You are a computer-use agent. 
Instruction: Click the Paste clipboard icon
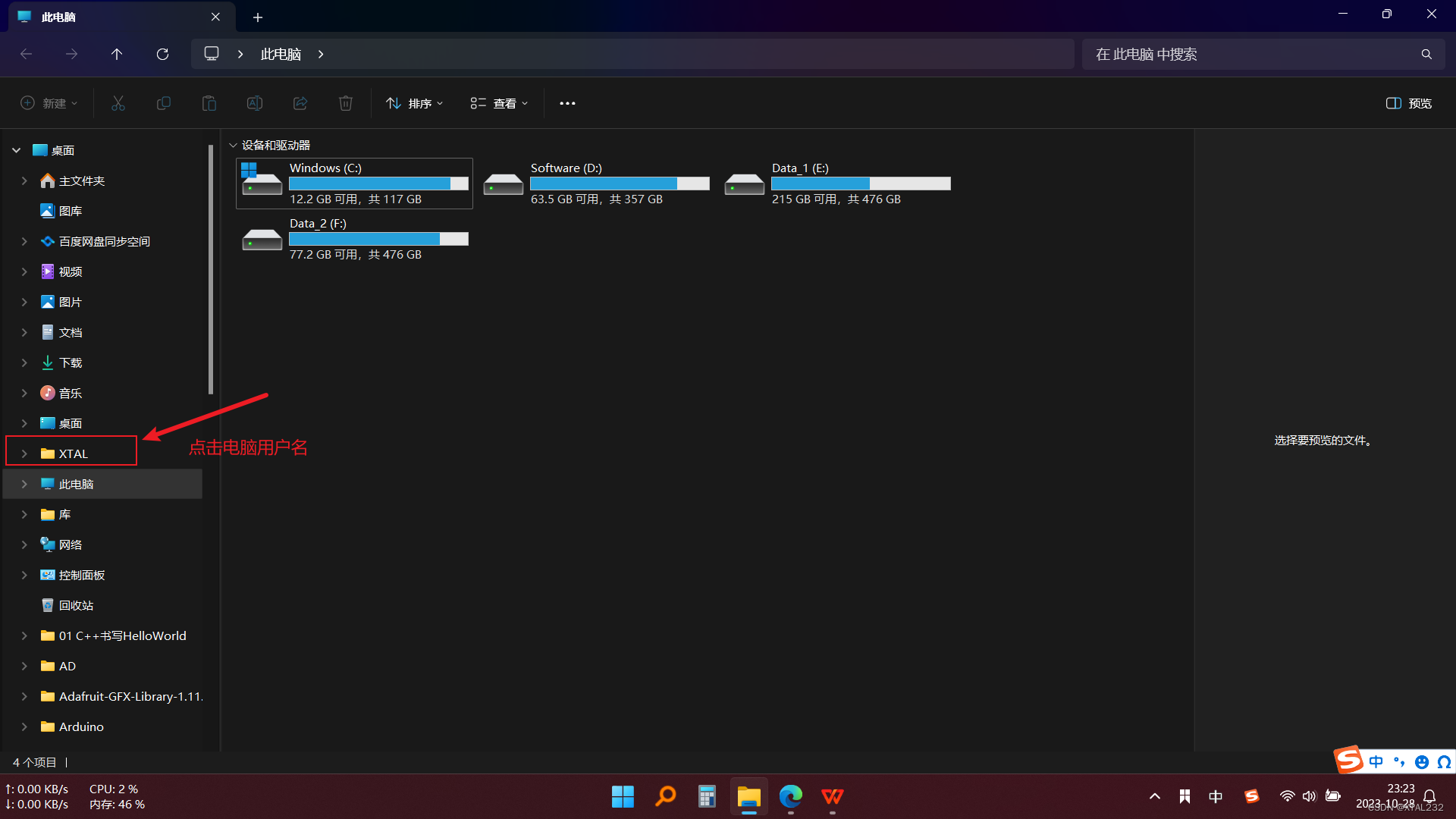click(209, 103)
